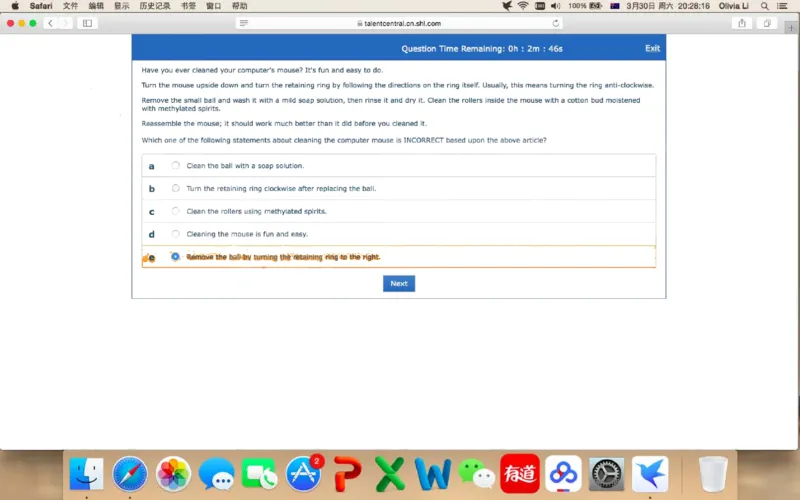
Task: Pick answer c about methylated spirits
Action: [x=176, y=211]
